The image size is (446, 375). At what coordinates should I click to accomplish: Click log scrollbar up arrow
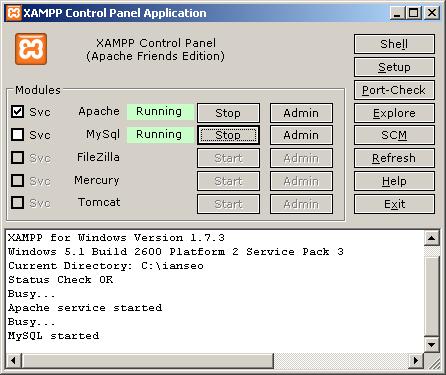coord(431,238)
